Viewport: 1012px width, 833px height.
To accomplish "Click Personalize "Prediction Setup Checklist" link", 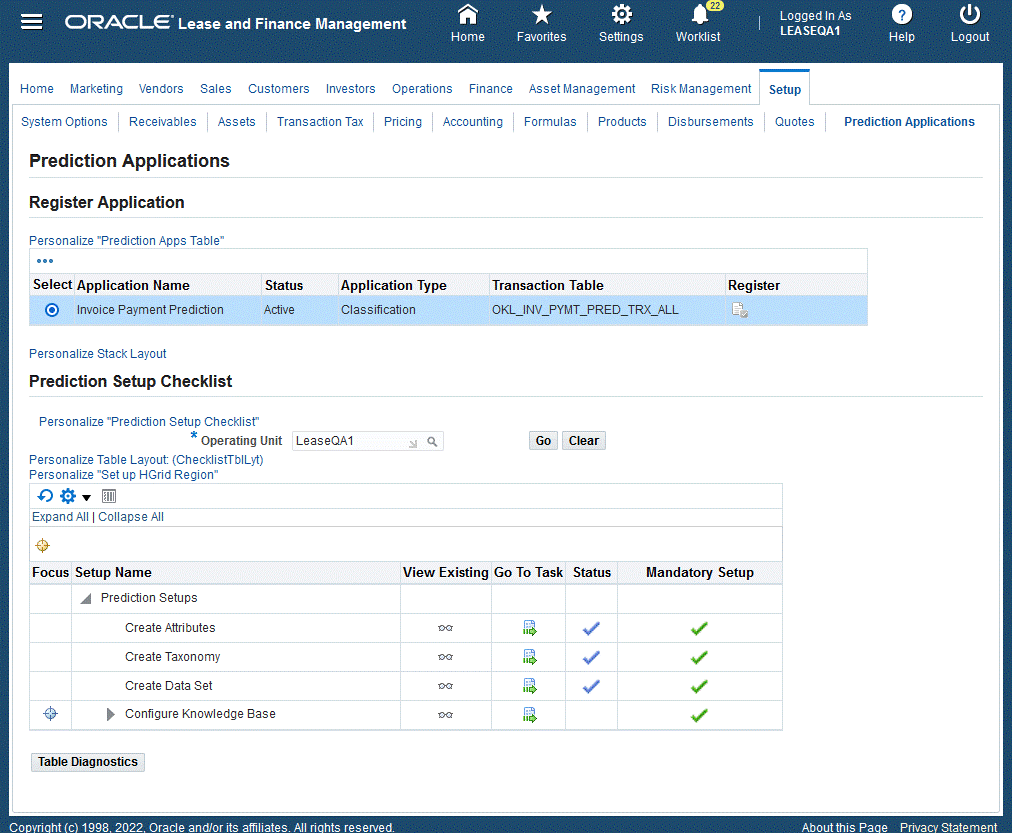I will point(149,421).
